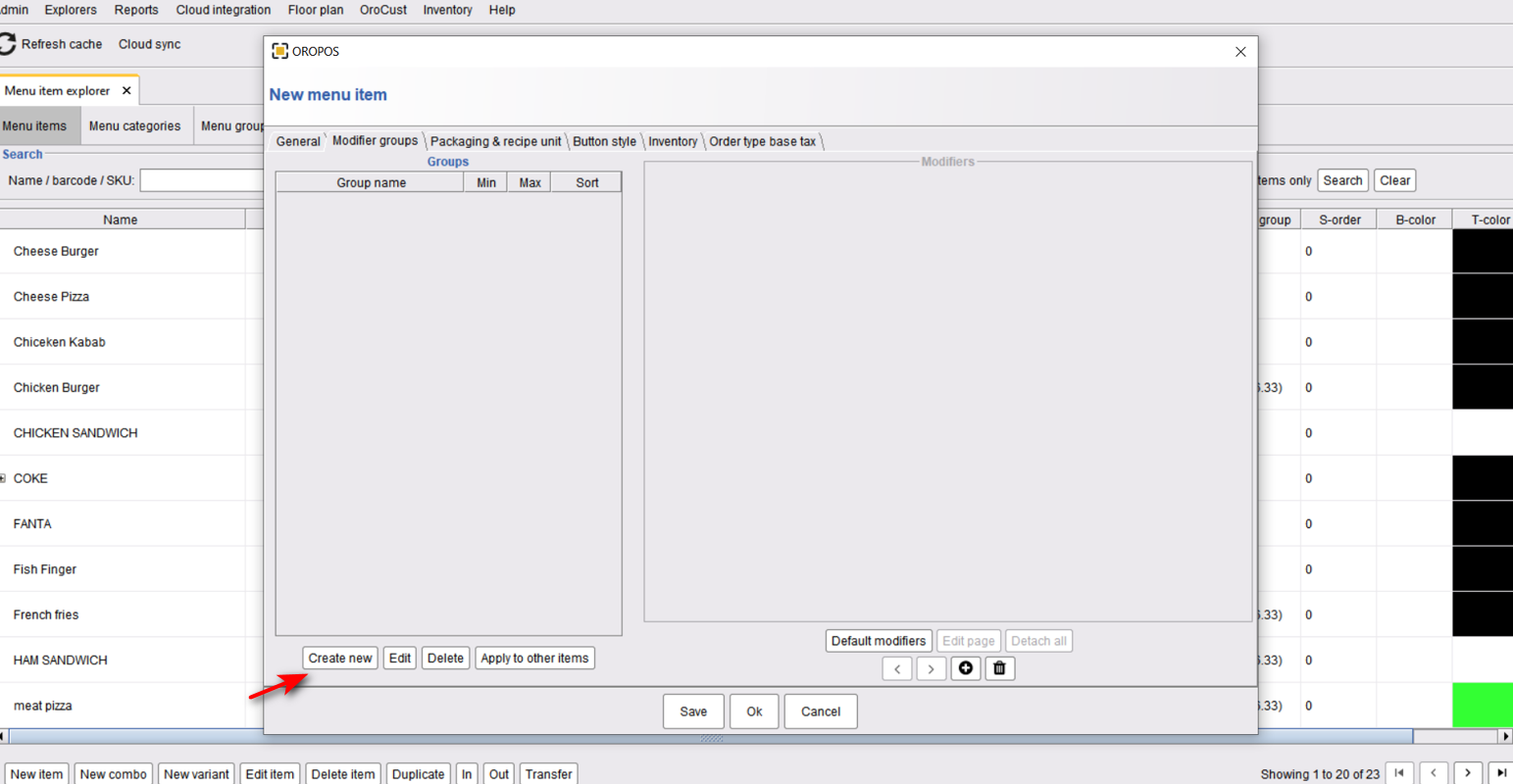This screenshot has width=1513, height=784.
Task: Click the Name / barcode / SKU field
Action: coord(202,180)
